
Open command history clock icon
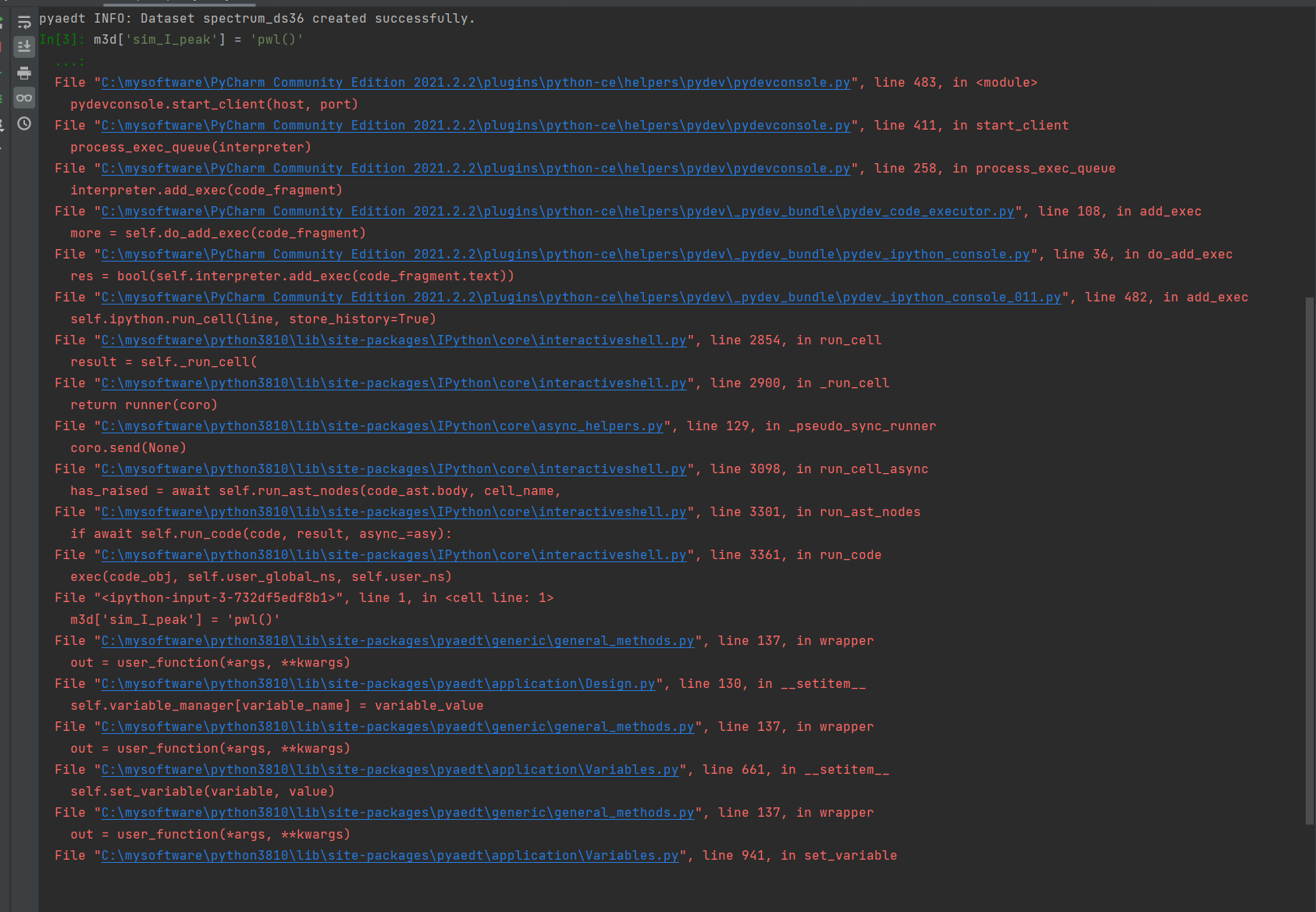pos(24,123)
